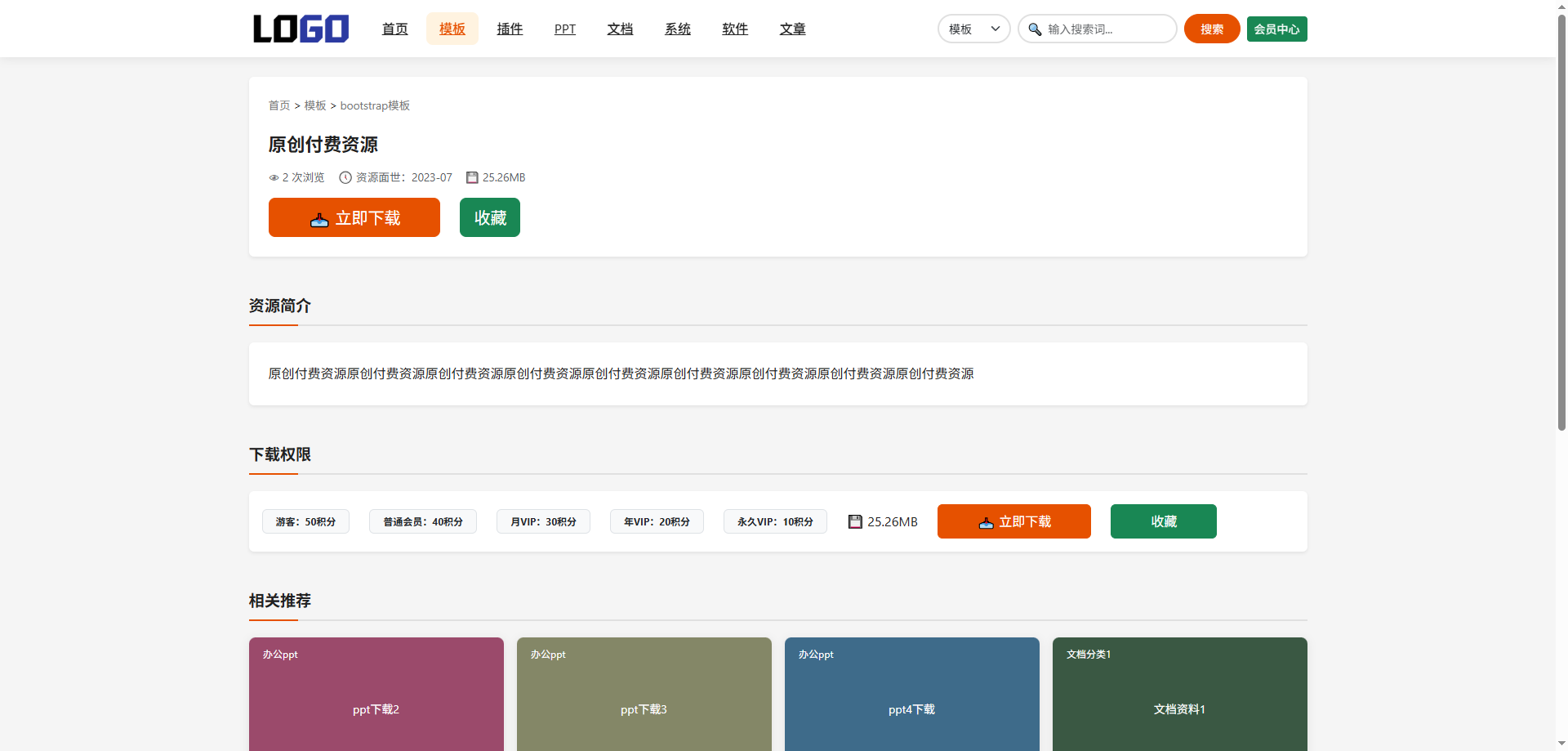Viewport: 1568px width, 751px height.
Task: Go to 首页 in navigation bar
Action: (395, 29)
